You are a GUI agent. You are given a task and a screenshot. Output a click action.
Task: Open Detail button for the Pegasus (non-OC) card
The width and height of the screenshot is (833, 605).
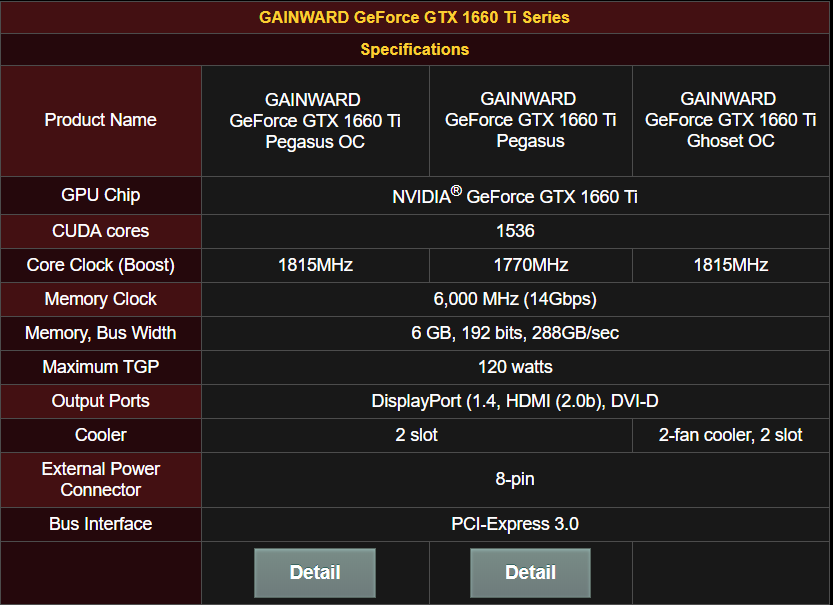530,573
